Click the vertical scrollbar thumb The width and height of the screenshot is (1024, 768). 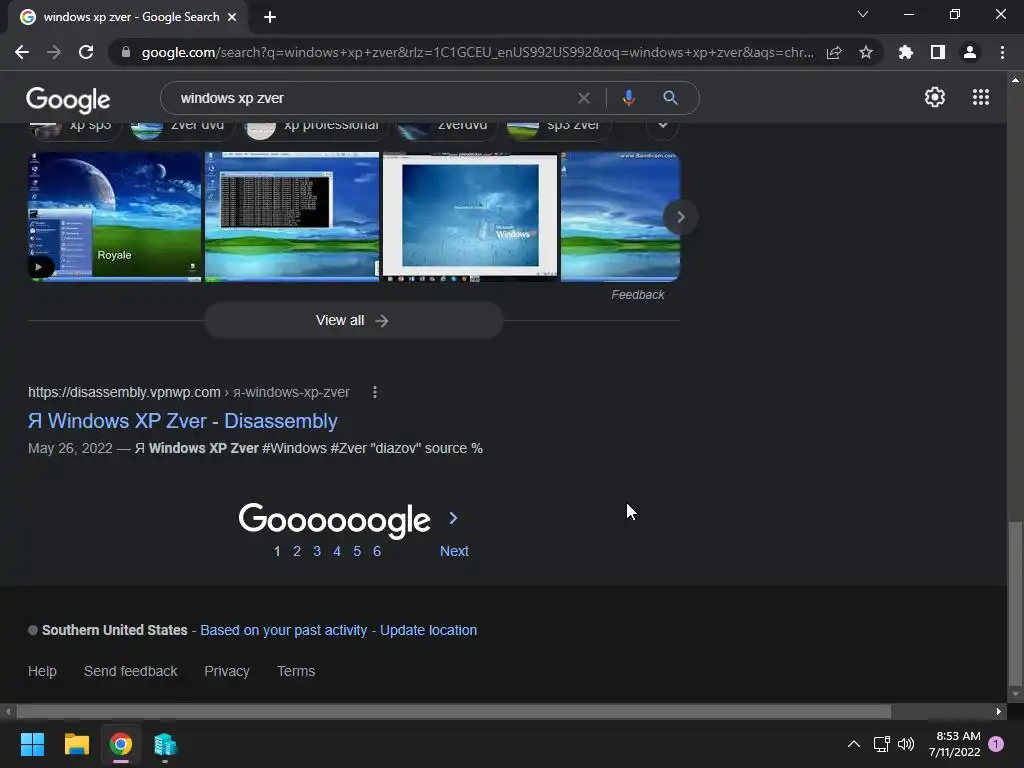(1015, 602)
